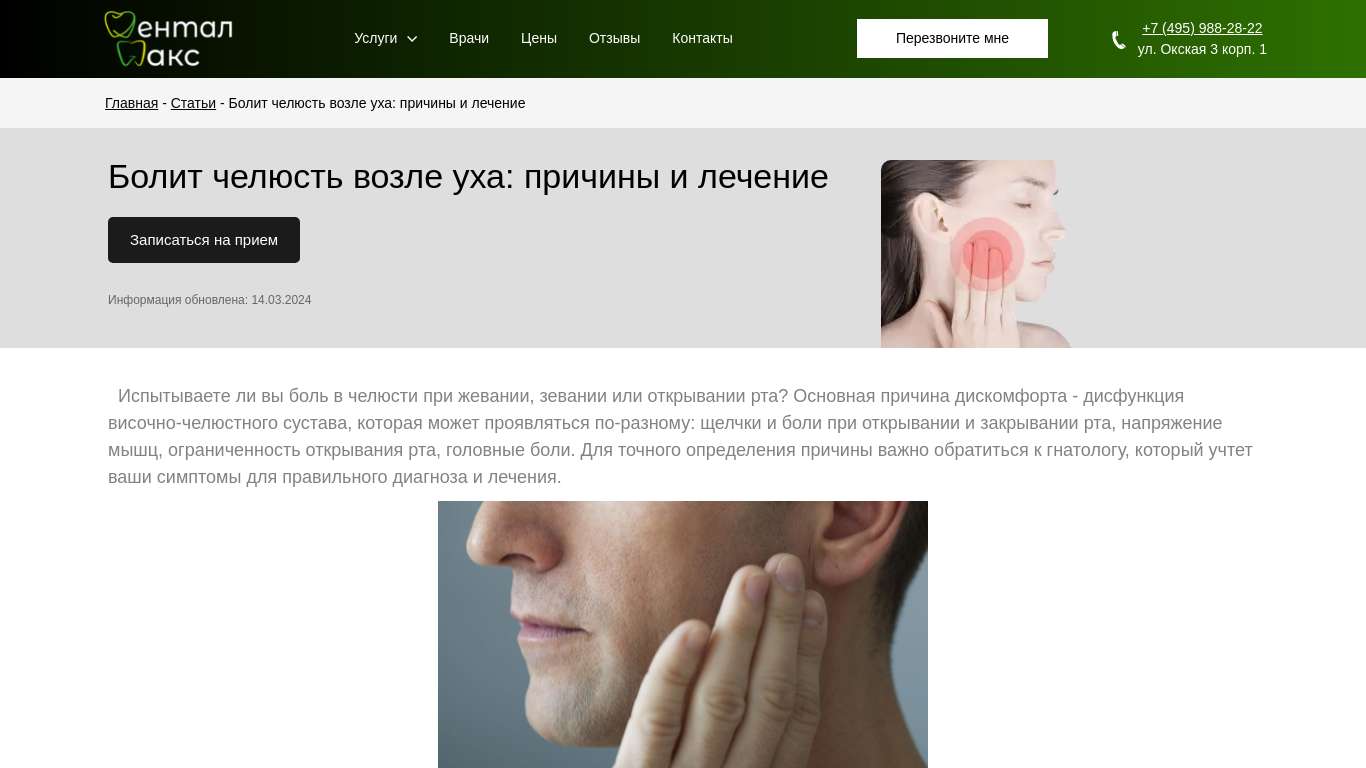The height and width of the screenshot is (768, 1366).
Task: Open the Врачи menu item
Action: pyautogui.click(x=469, y=38)
